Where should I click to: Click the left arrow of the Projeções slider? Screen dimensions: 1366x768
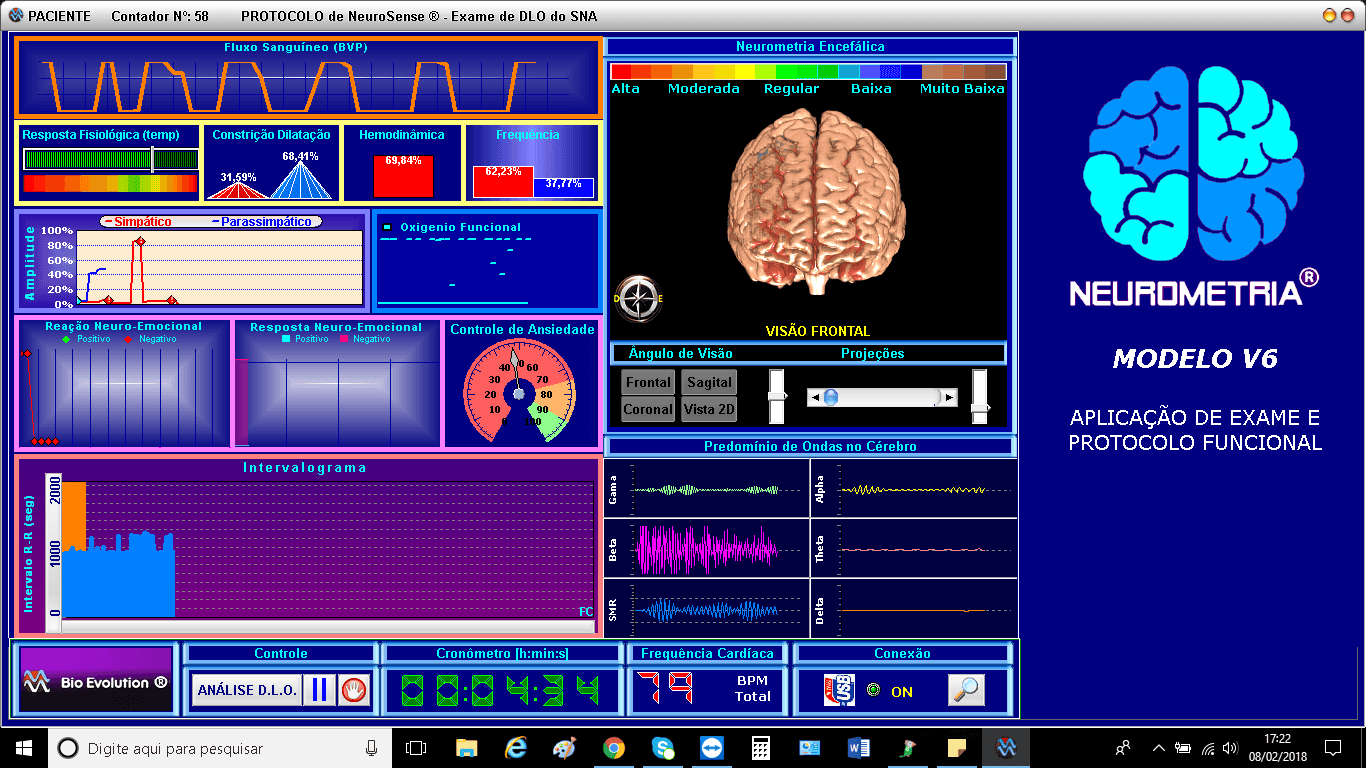tap(814, 398)
